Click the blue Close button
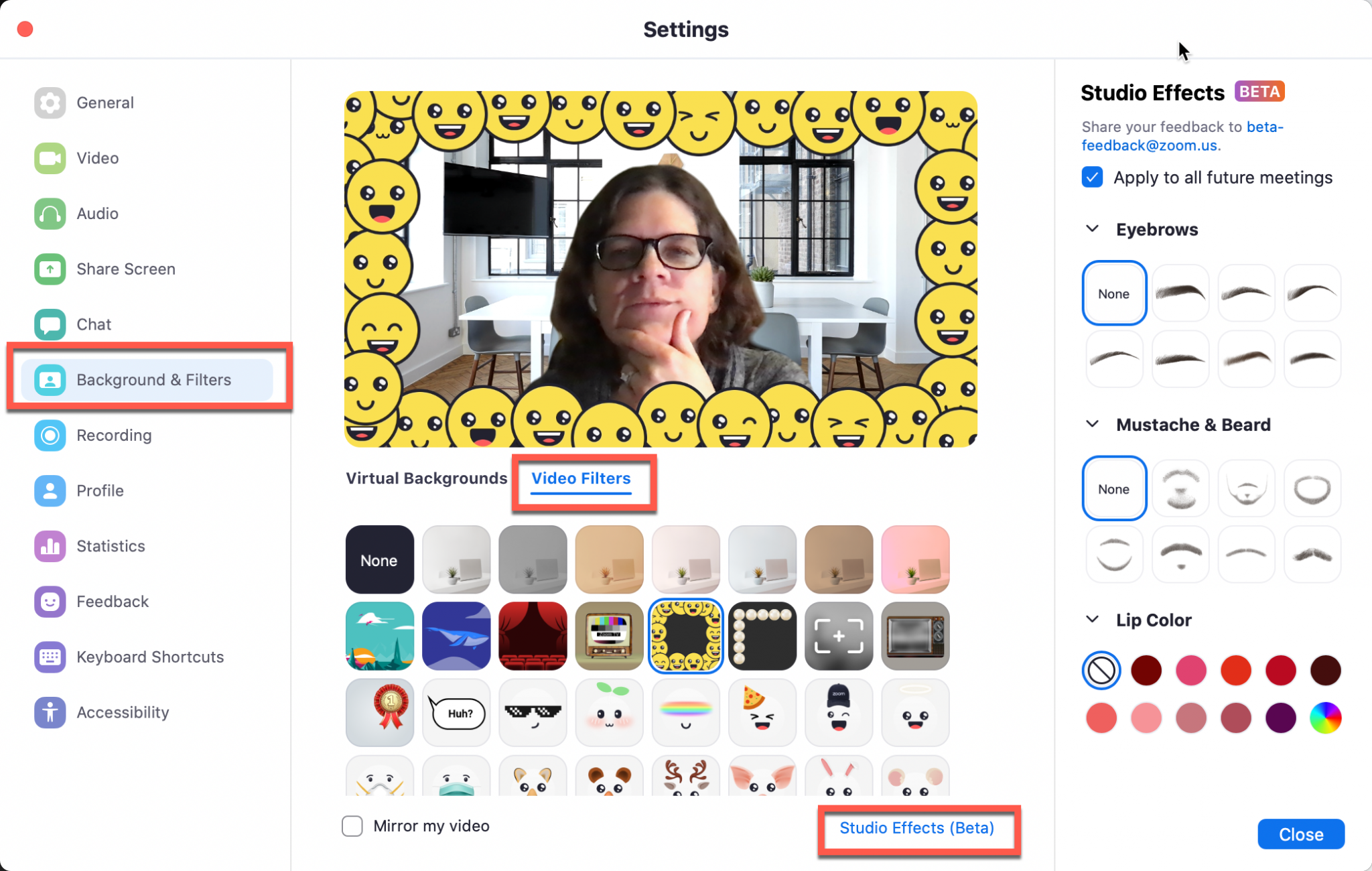1372x871 pixels. [x=1300, y=834]
